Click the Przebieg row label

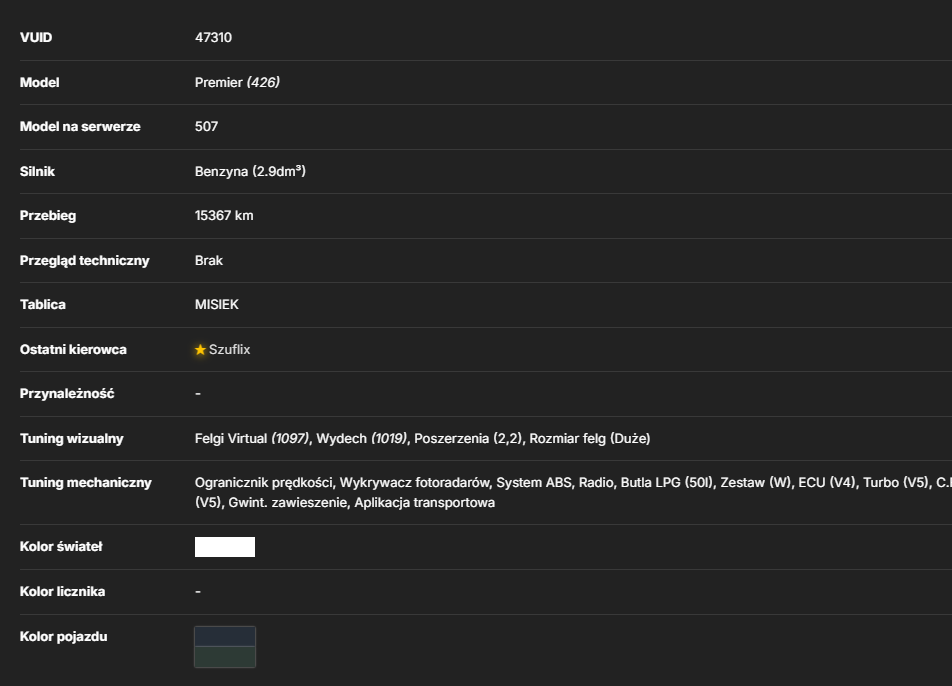tap(48, 216)
